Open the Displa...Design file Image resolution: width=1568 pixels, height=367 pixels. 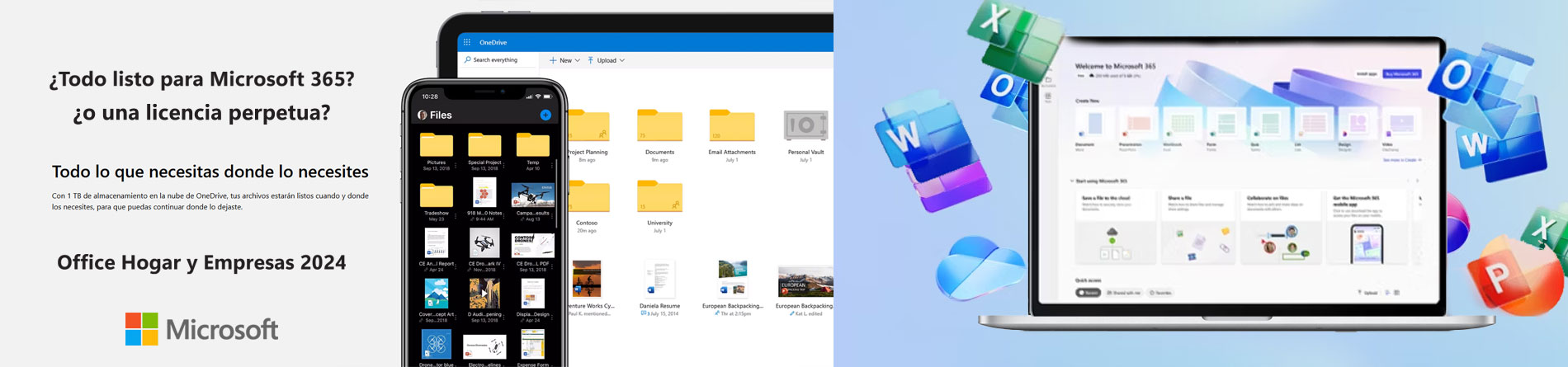pos(533,294)
